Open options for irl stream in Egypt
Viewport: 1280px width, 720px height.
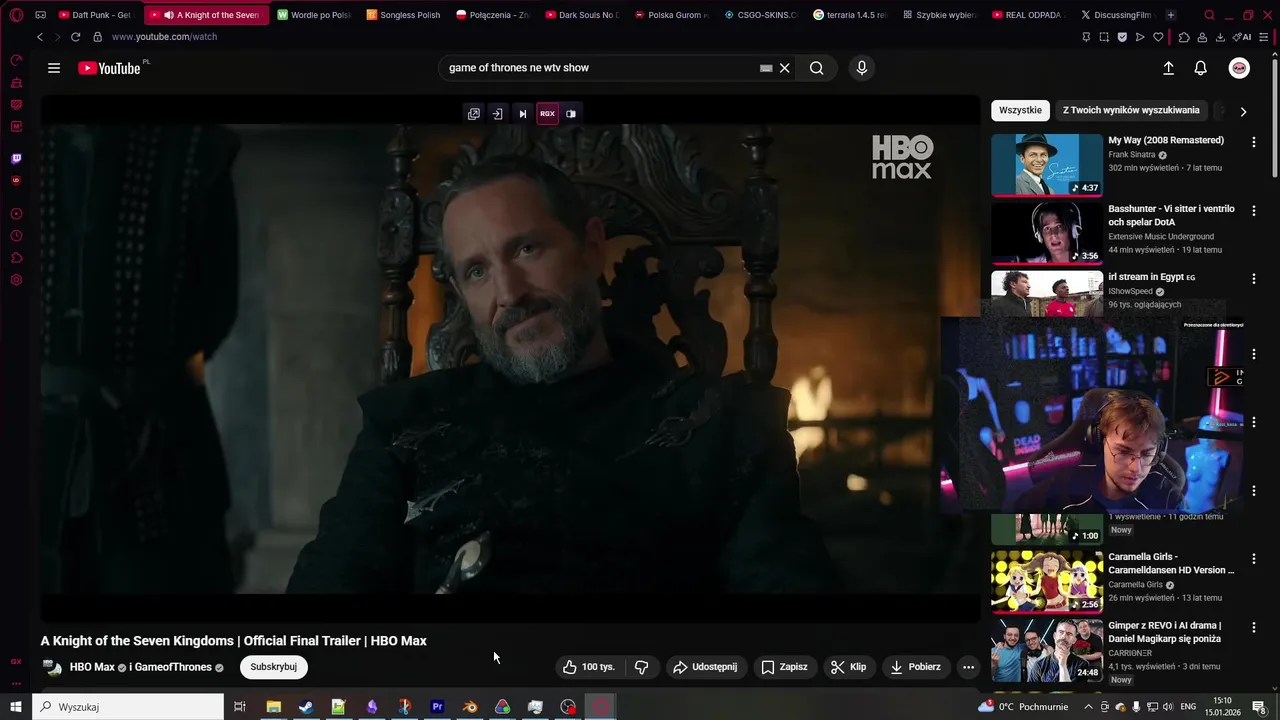click(x=1253, y=279)
